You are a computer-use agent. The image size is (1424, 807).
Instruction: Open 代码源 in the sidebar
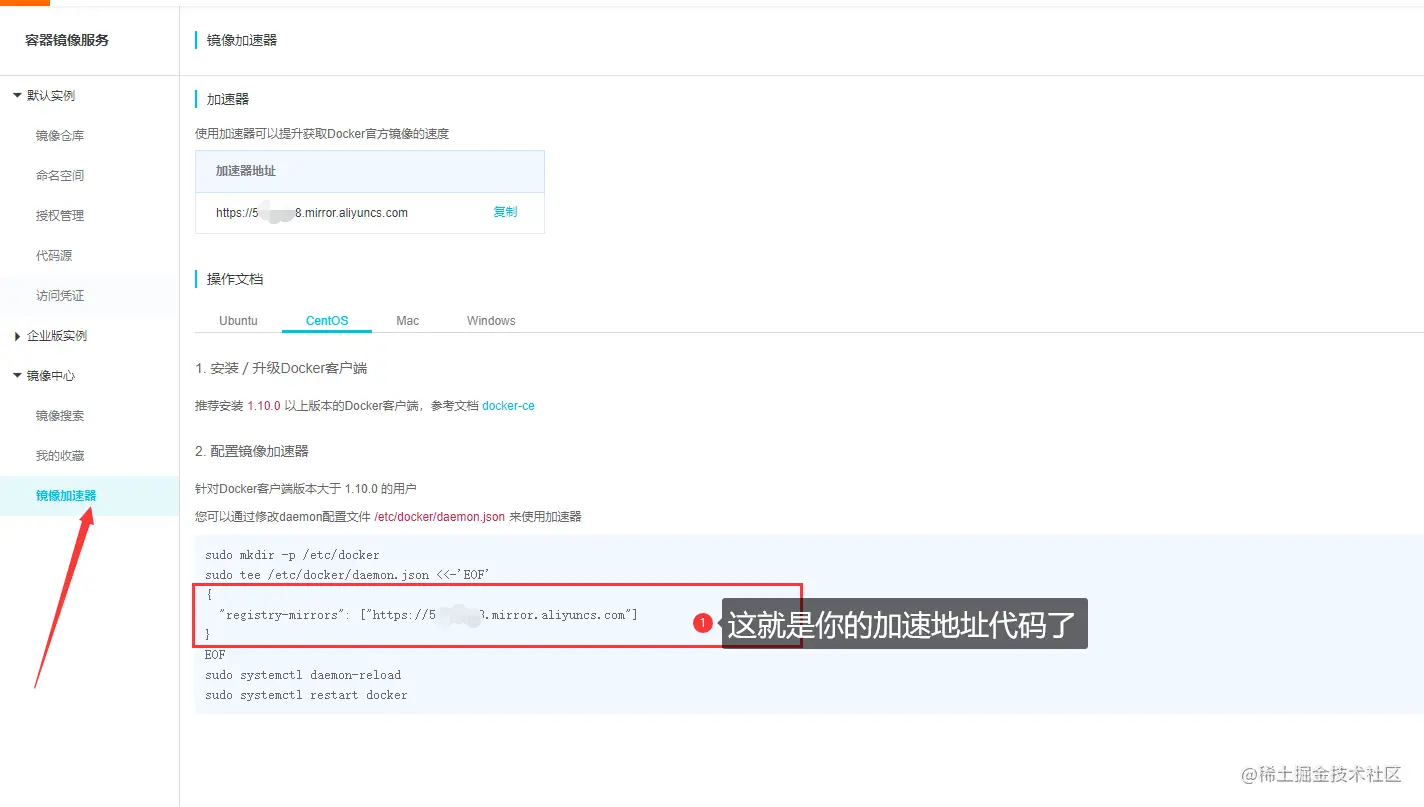click(54, 256)
